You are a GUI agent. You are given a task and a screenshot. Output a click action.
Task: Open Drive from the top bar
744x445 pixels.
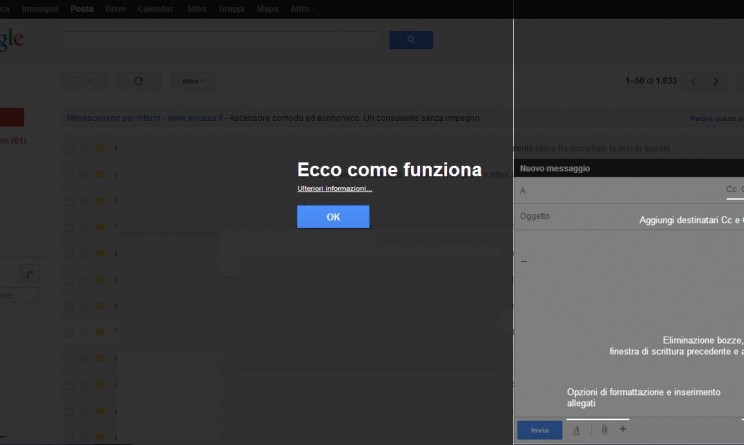pos(115,9)
